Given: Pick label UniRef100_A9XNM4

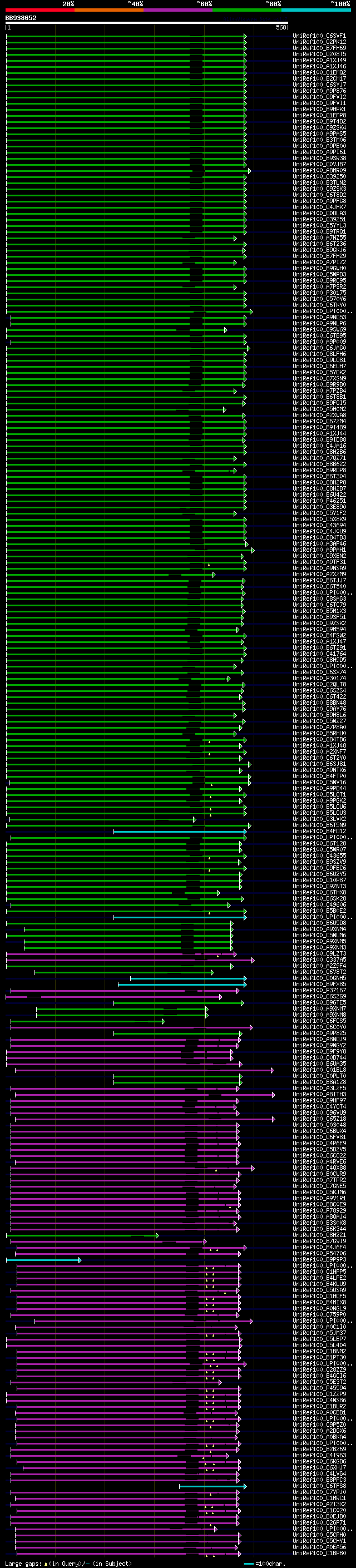Looking at the screenshot, I should tap(319, 929).
